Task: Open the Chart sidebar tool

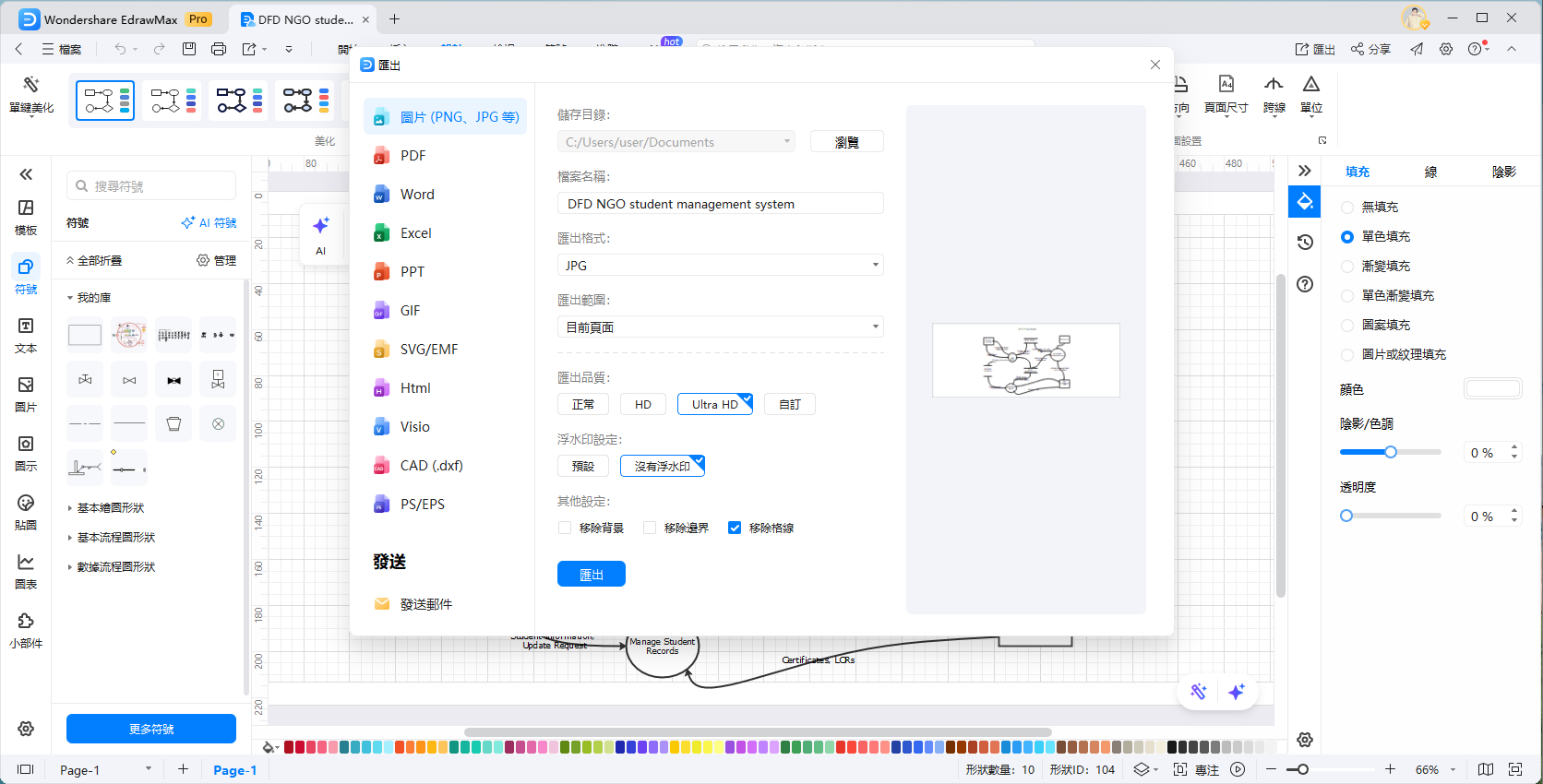Action: [x=26, y=572]
